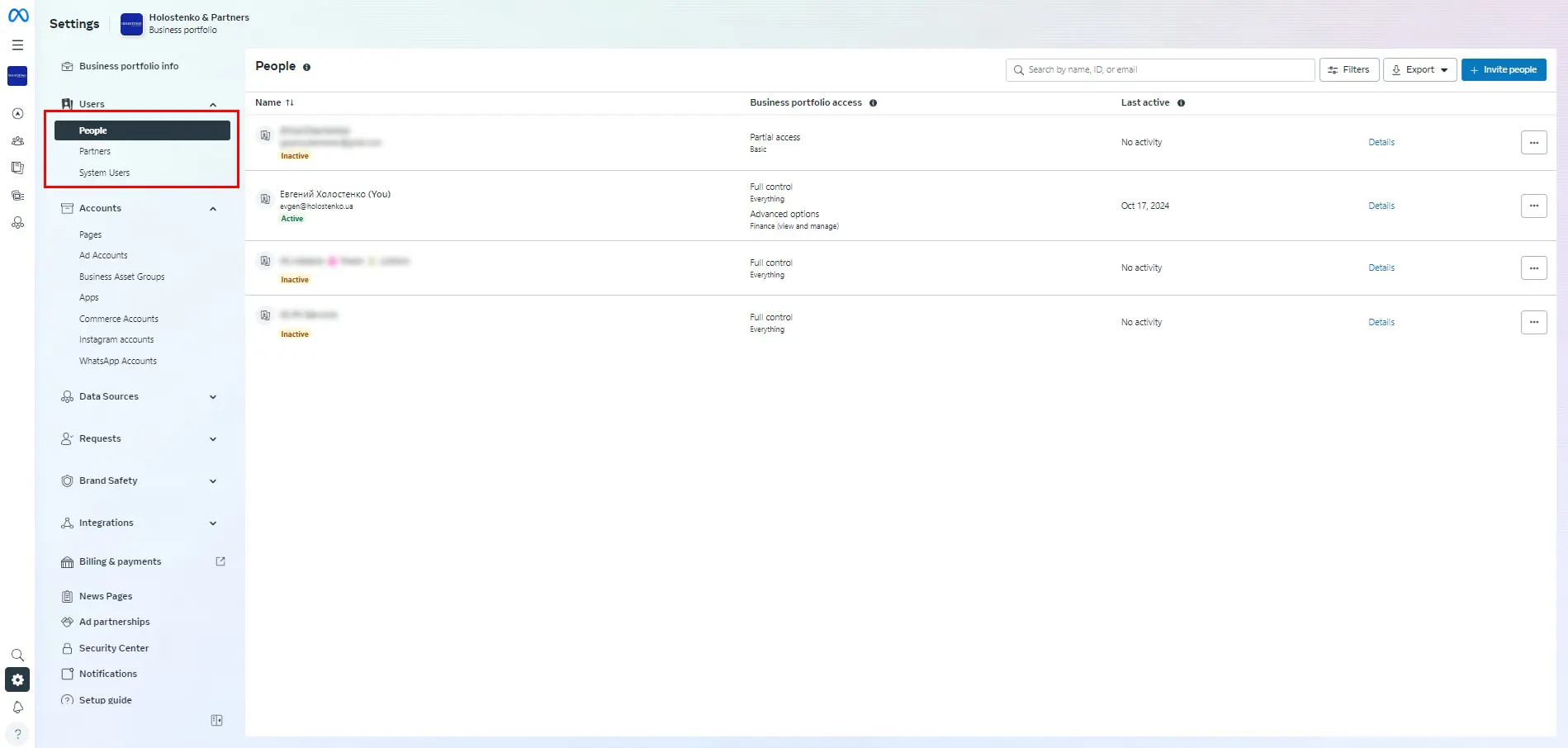Collapse the Users section chevron
This screenshot has width=1568, height=748.
pyautogui.click(x=213, y=105)
